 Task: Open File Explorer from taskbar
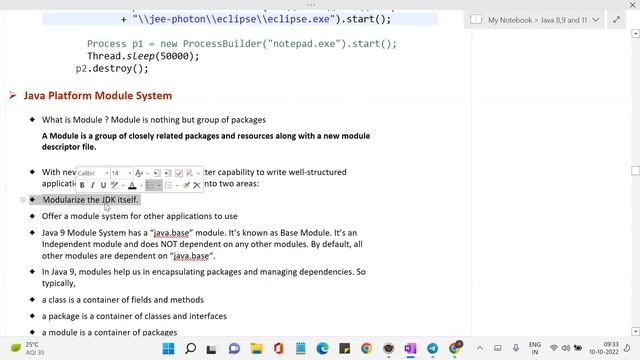[x=256, y=349]
